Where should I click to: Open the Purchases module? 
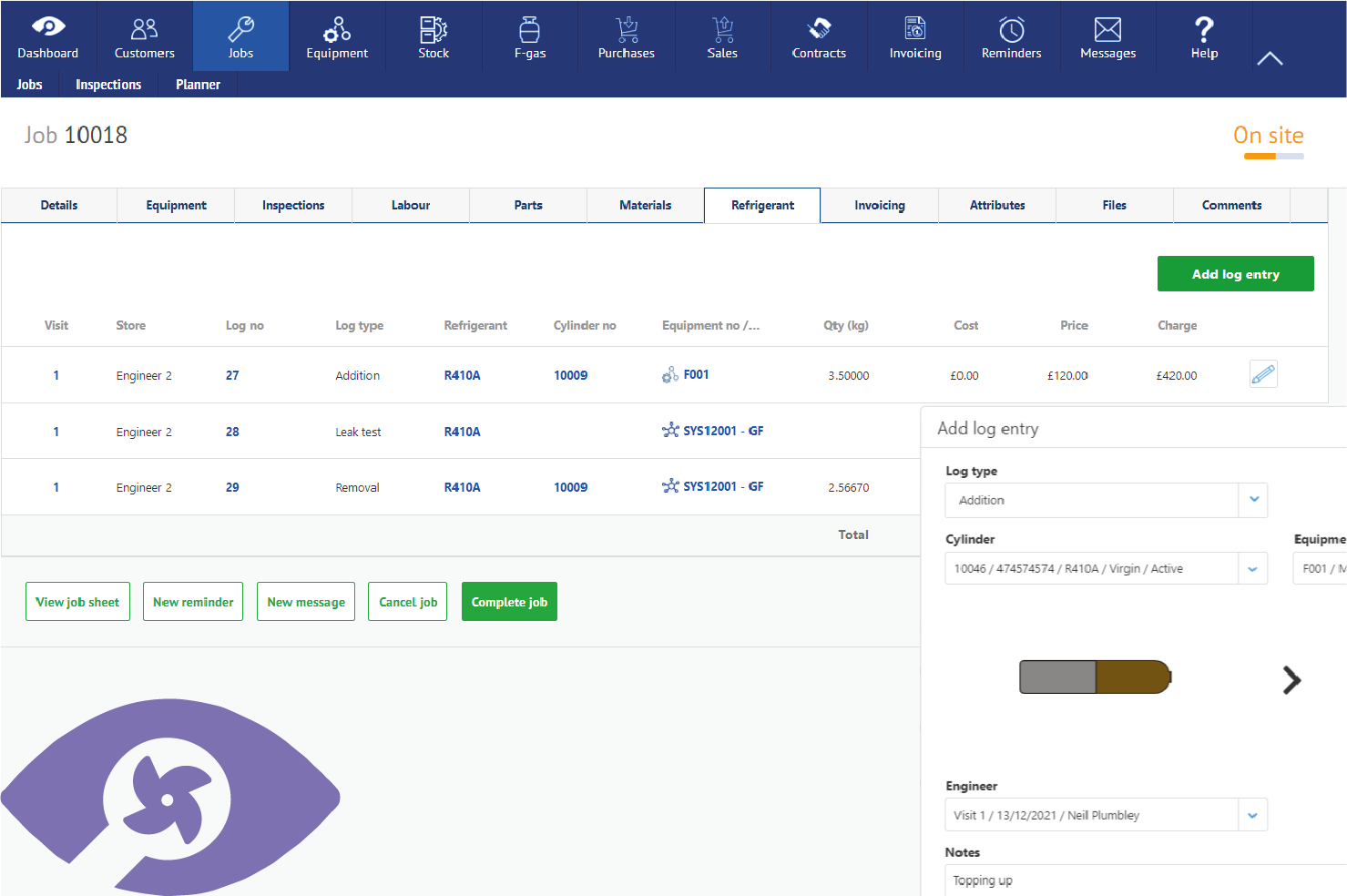click(x=626, y=36)
